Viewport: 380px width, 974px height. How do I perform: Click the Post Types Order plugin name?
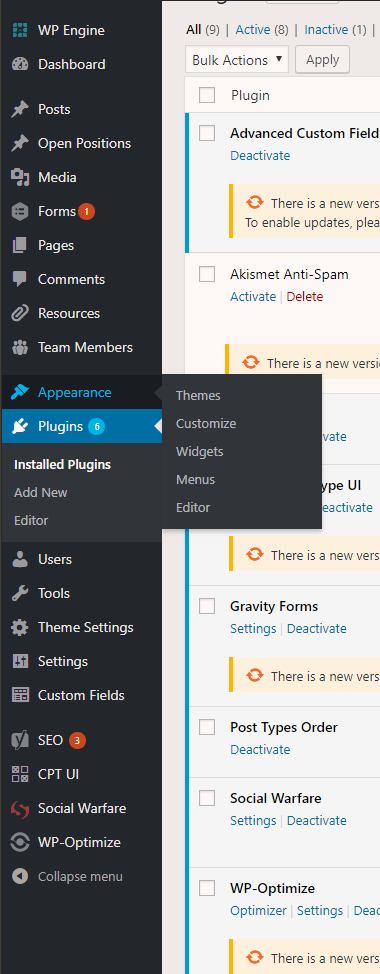coord(284,727)
